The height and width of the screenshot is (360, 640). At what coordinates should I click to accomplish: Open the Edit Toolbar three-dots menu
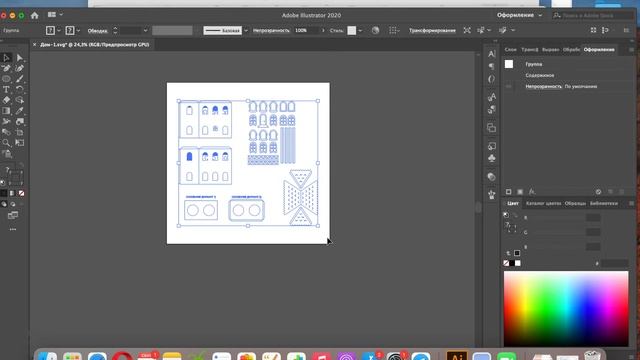(x=13, y=229)
